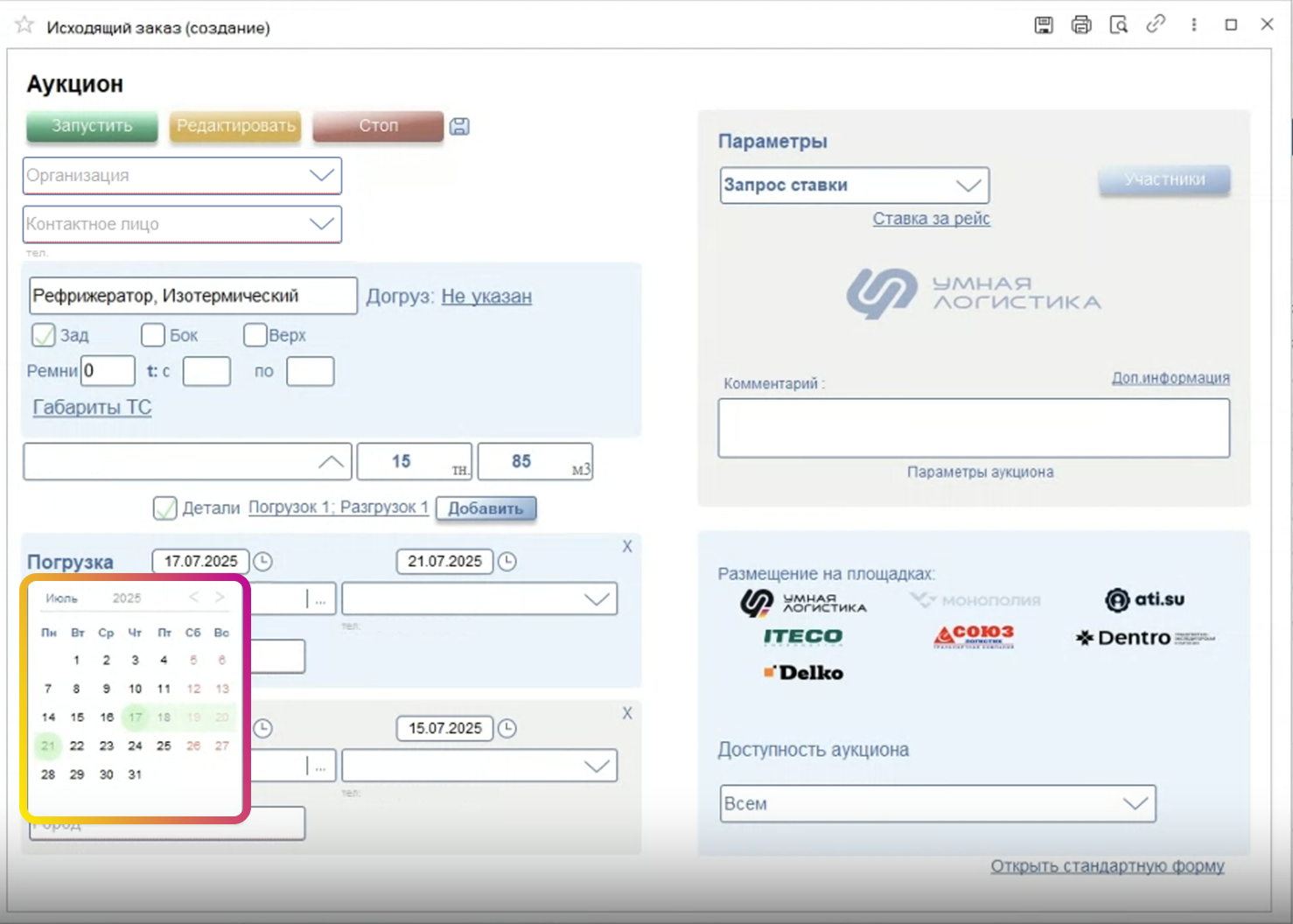Viewport: 1293px width, 924px height.
Task: Select day 31 in the calendar
Action: point(135,774)
